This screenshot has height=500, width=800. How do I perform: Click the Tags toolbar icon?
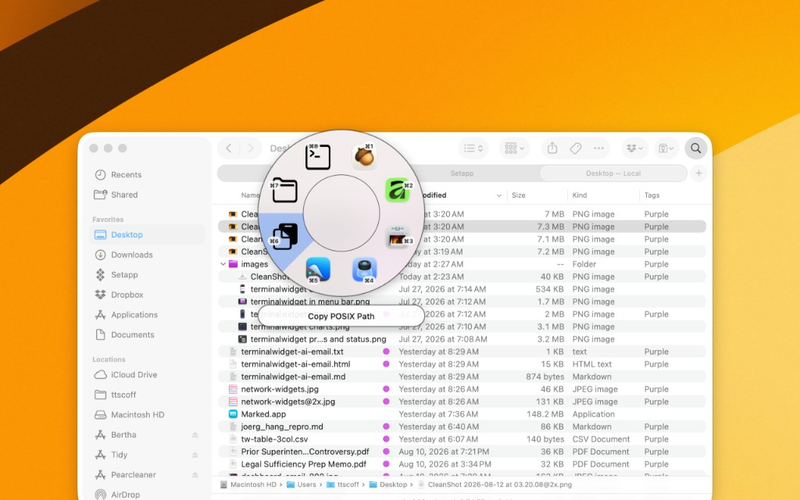coord(576,148)
